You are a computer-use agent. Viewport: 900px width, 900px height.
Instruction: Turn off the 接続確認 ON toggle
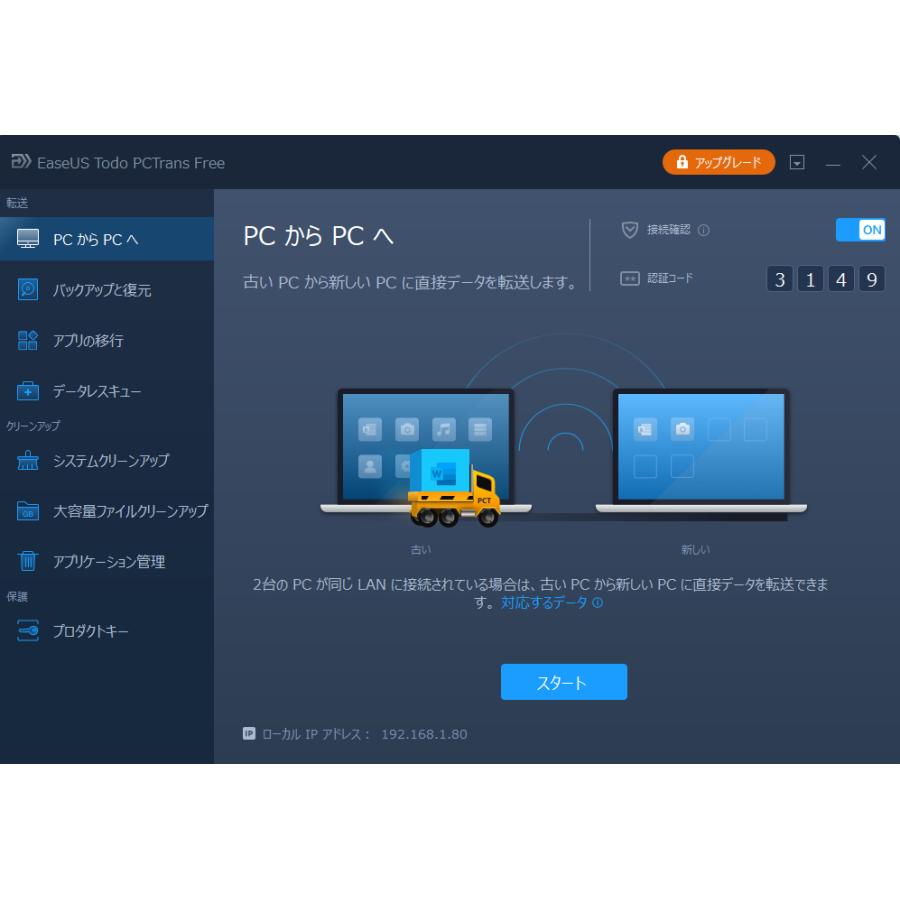pyautogui.click(x=860, y=230)
